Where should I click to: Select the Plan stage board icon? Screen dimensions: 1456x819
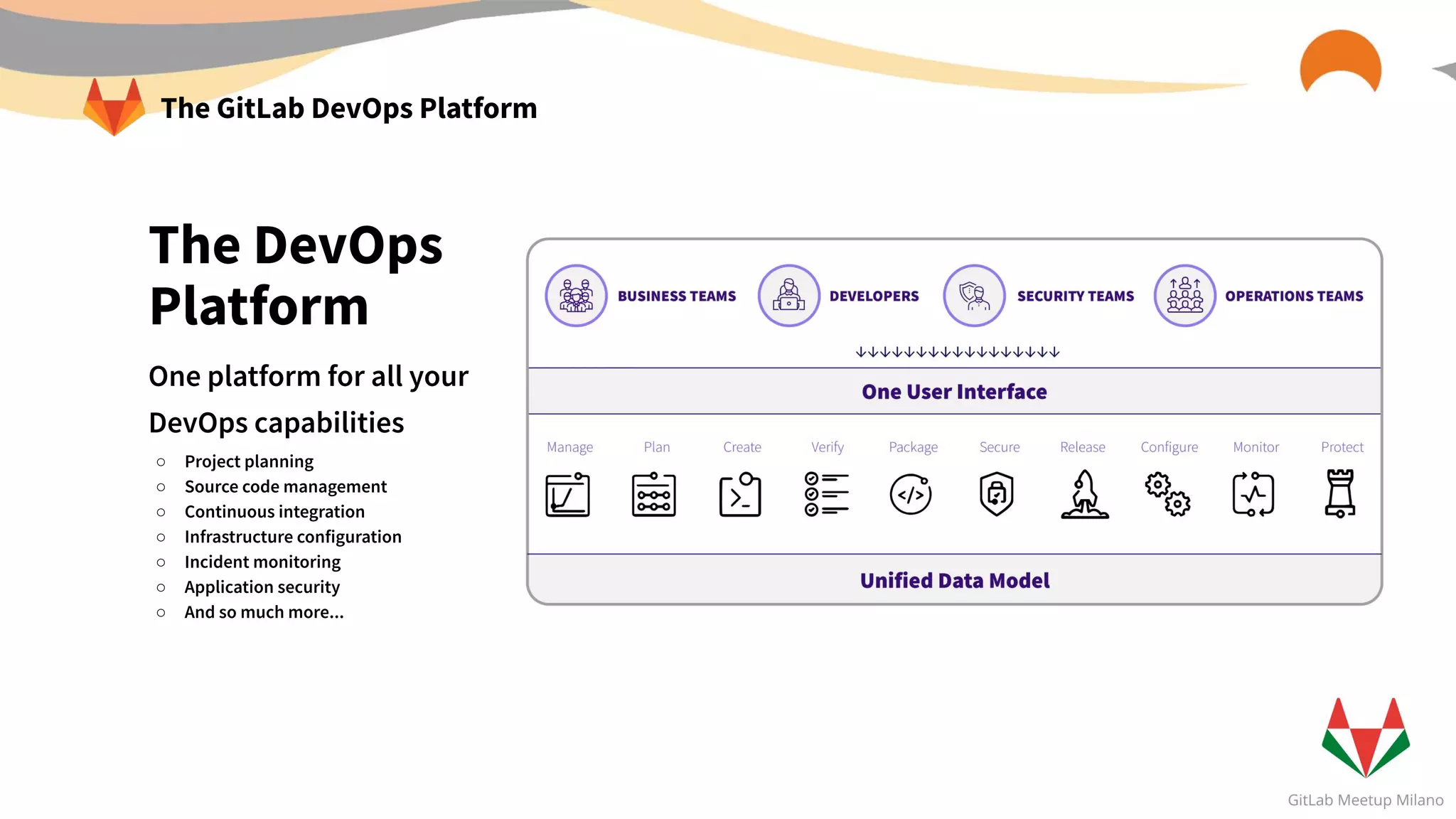pos(654,494)
